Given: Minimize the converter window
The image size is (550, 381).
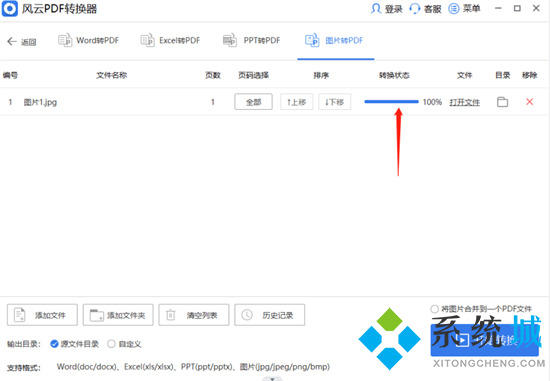Looking at the screenshot, I should 498,8.
